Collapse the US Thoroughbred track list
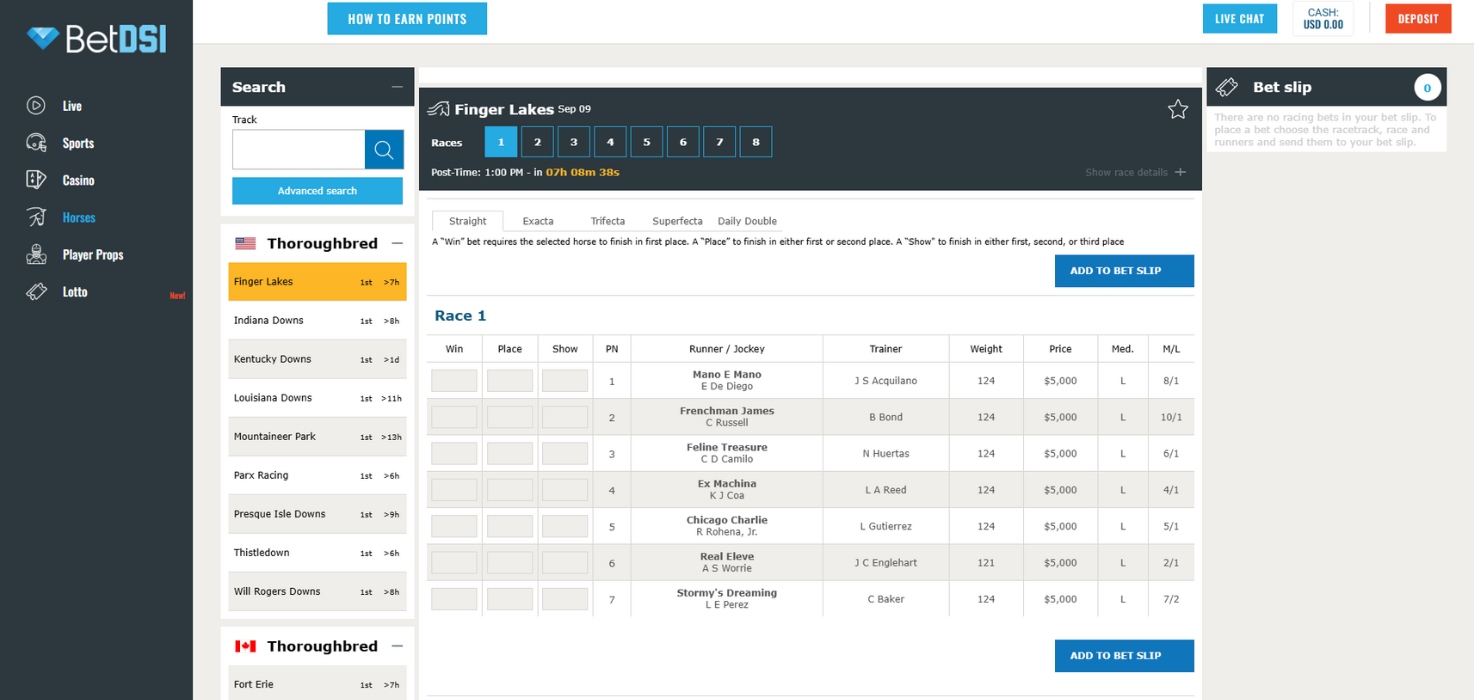1474x700 pixels. click(397, 243)
